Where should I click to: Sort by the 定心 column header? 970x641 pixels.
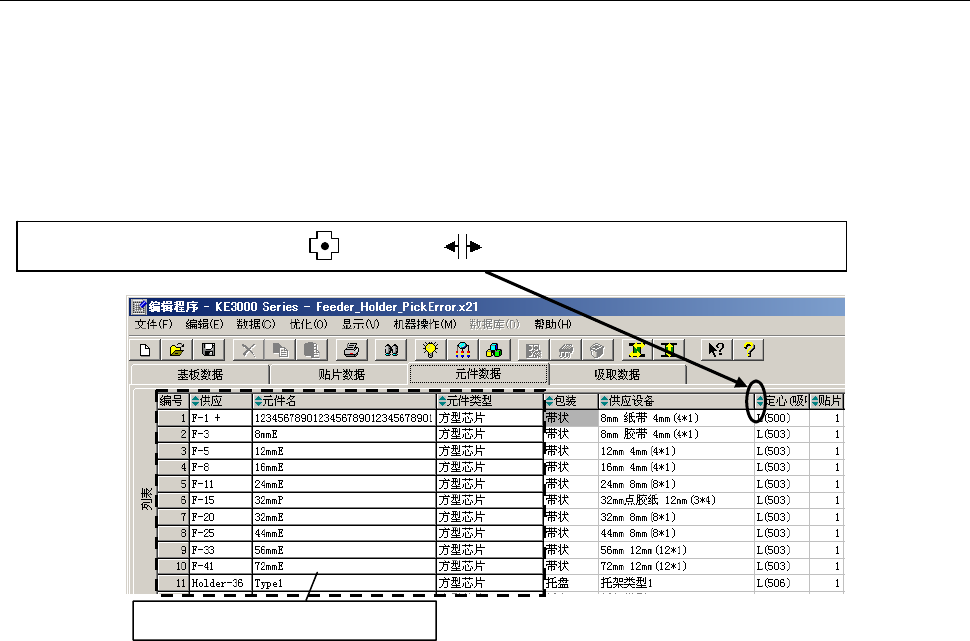click(782, 401)
